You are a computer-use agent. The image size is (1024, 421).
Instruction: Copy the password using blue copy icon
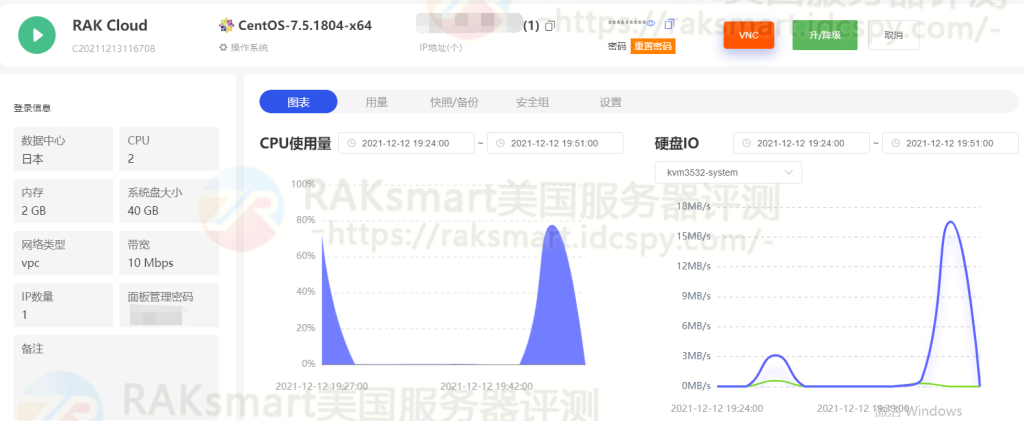(669, 24)
